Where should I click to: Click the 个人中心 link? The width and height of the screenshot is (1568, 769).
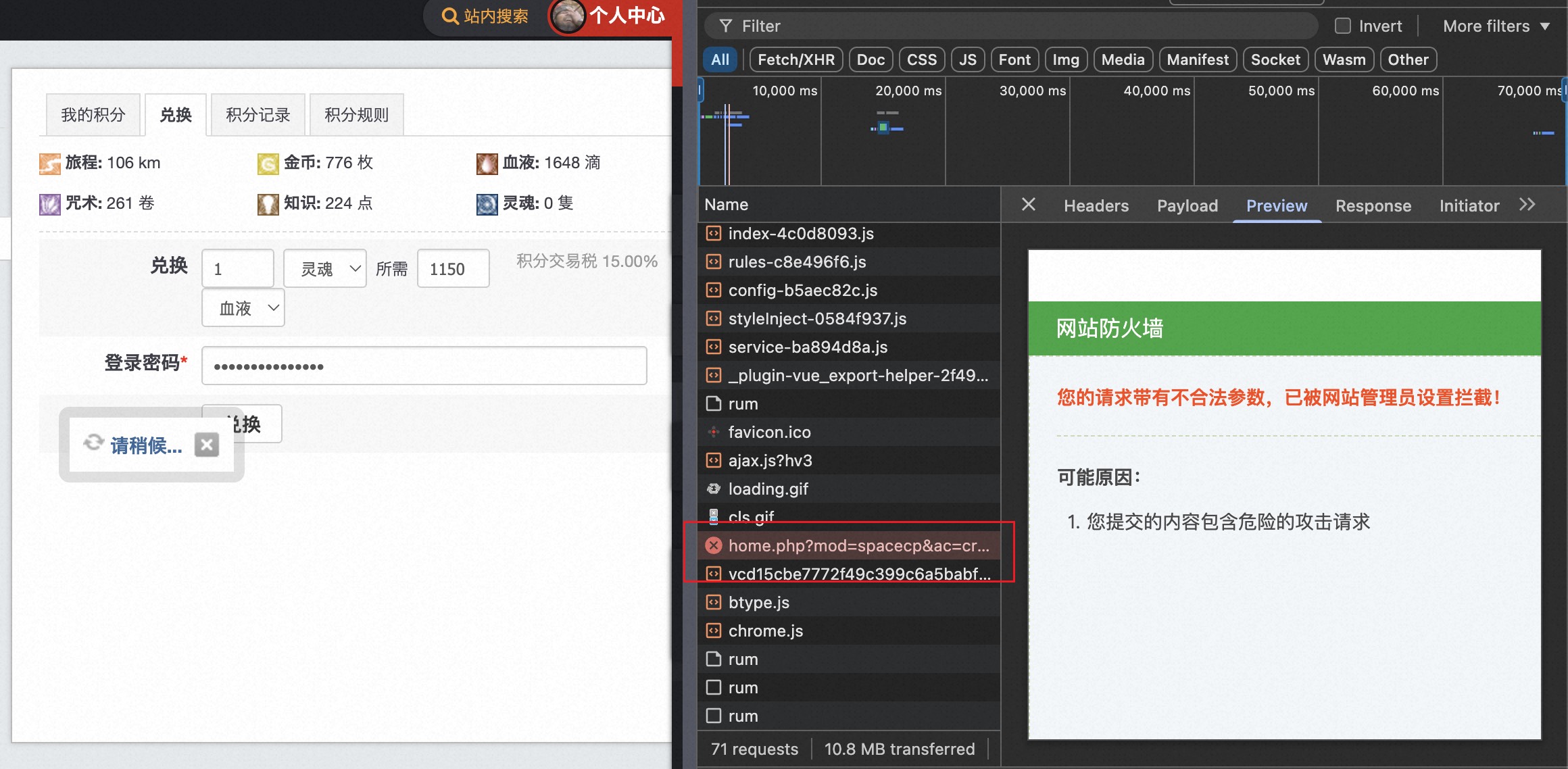[x=627, y=16]
